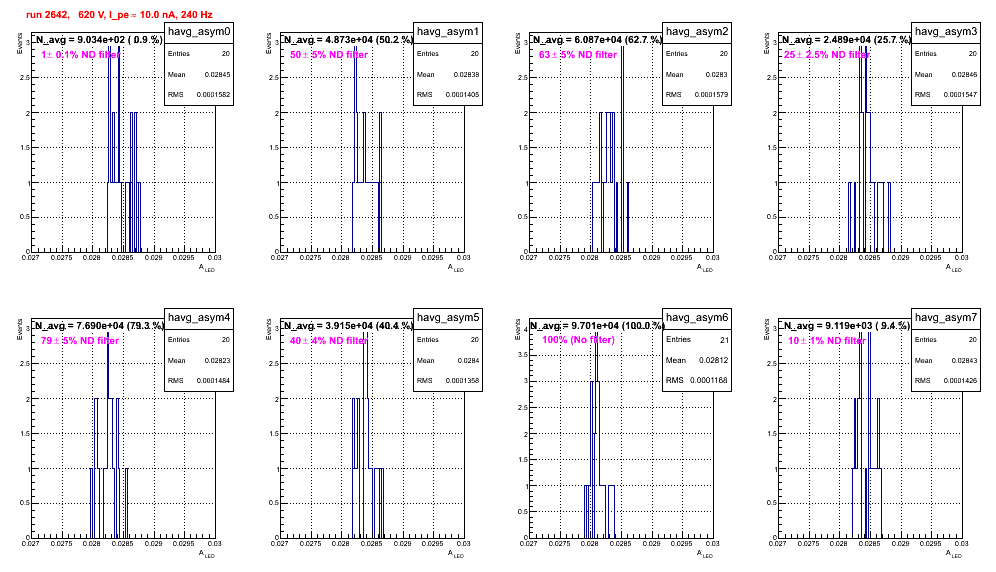Click RMS value 0.0001168 in havg_asym6 box
Image resolution: width=996 pixels, height=572 pixels.
pyautogui.click(x=708, y=381)
